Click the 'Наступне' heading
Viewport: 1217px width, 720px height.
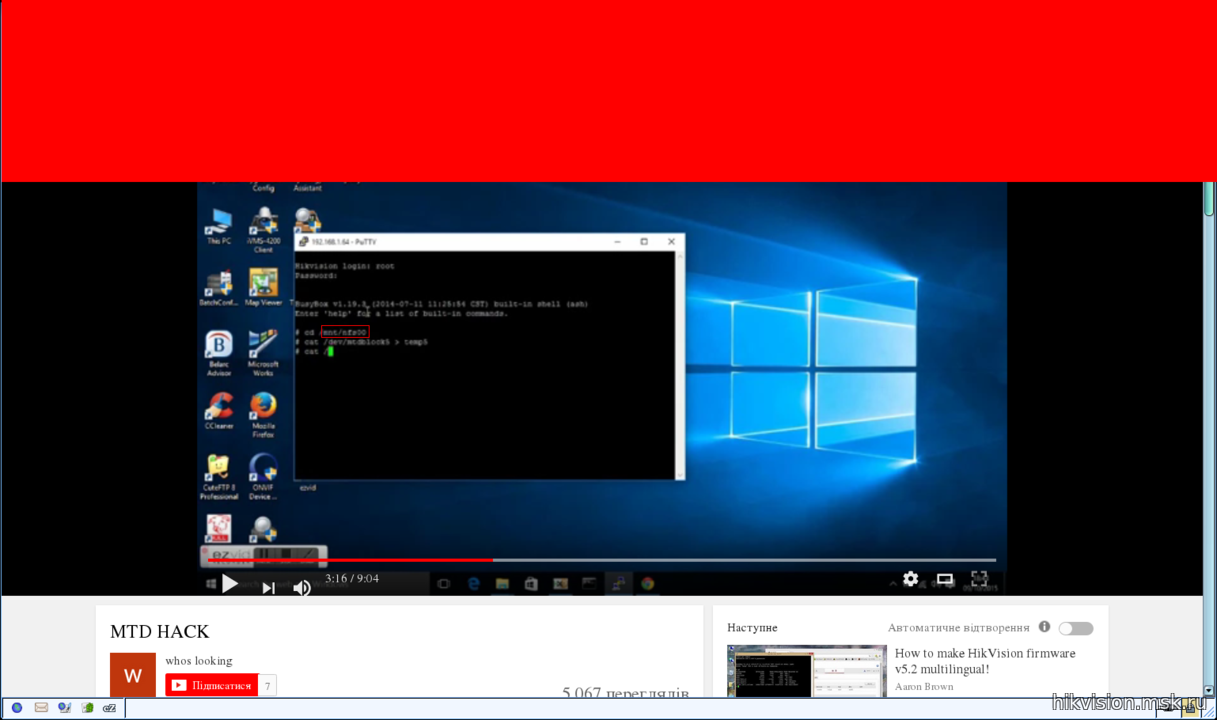click(x=752, y=628)
